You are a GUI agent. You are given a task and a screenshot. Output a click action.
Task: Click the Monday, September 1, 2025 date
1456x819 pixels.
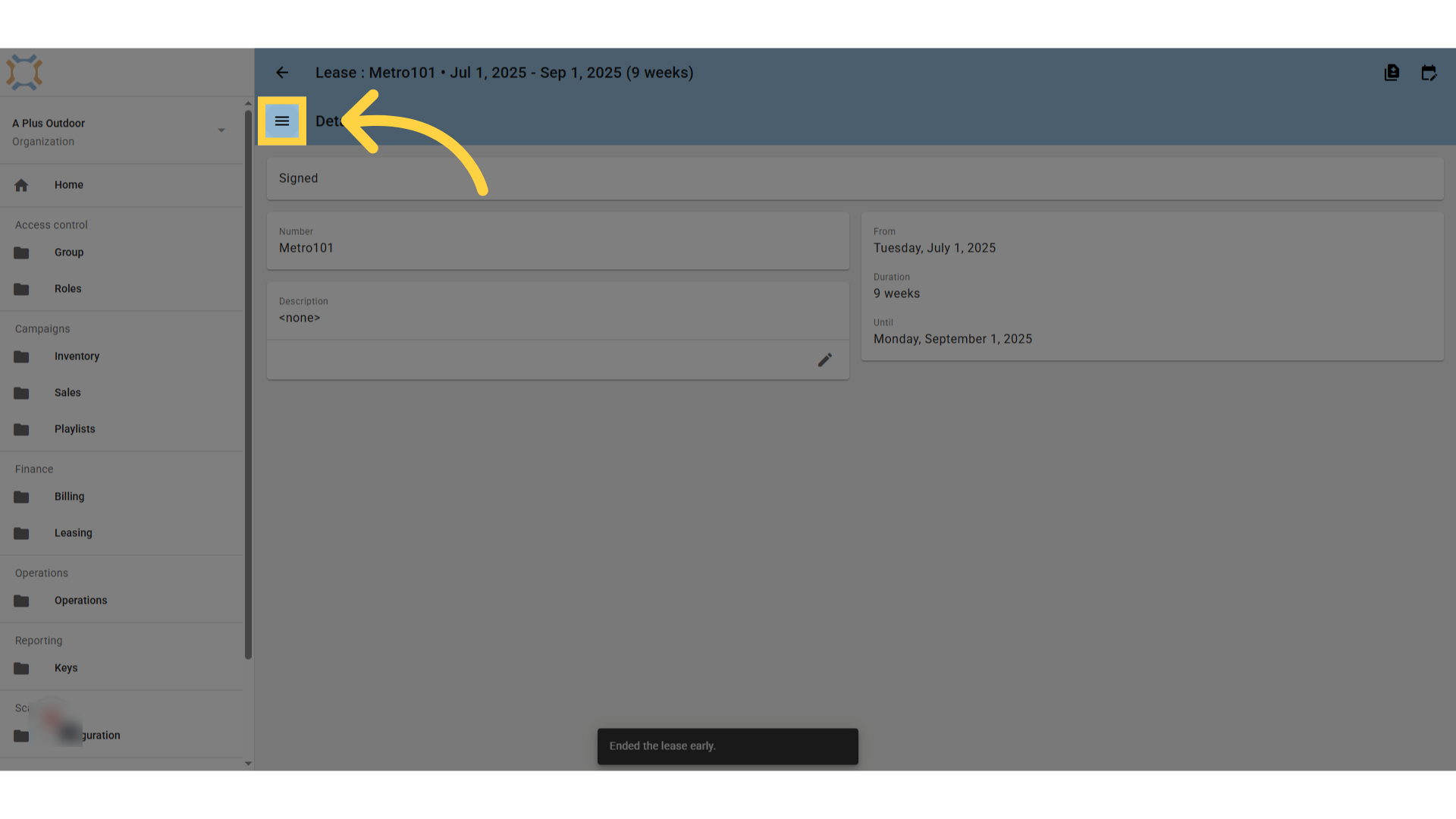(x=952, y=339)
